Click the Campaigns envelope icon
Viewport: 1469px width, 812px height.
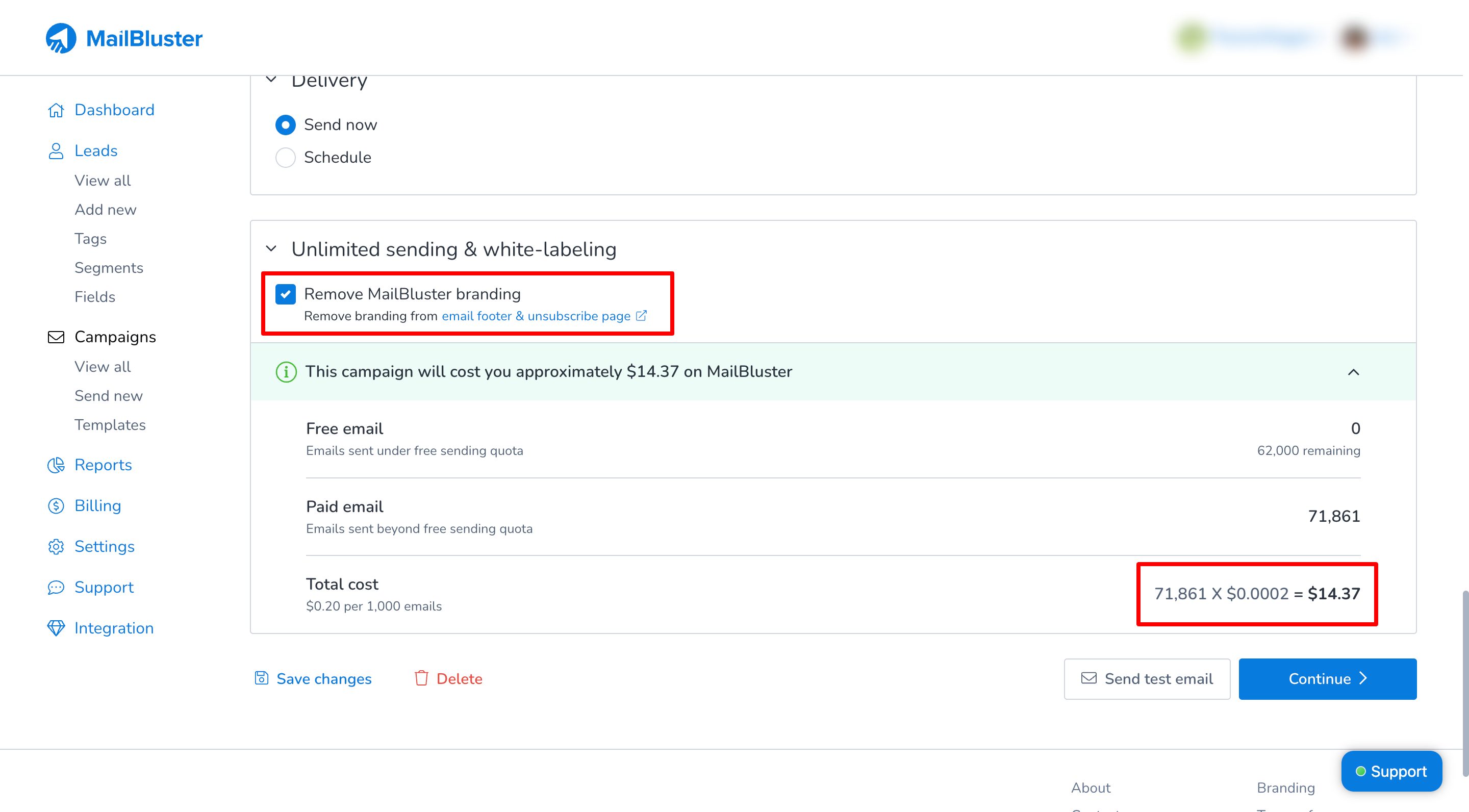click(56, 337)
